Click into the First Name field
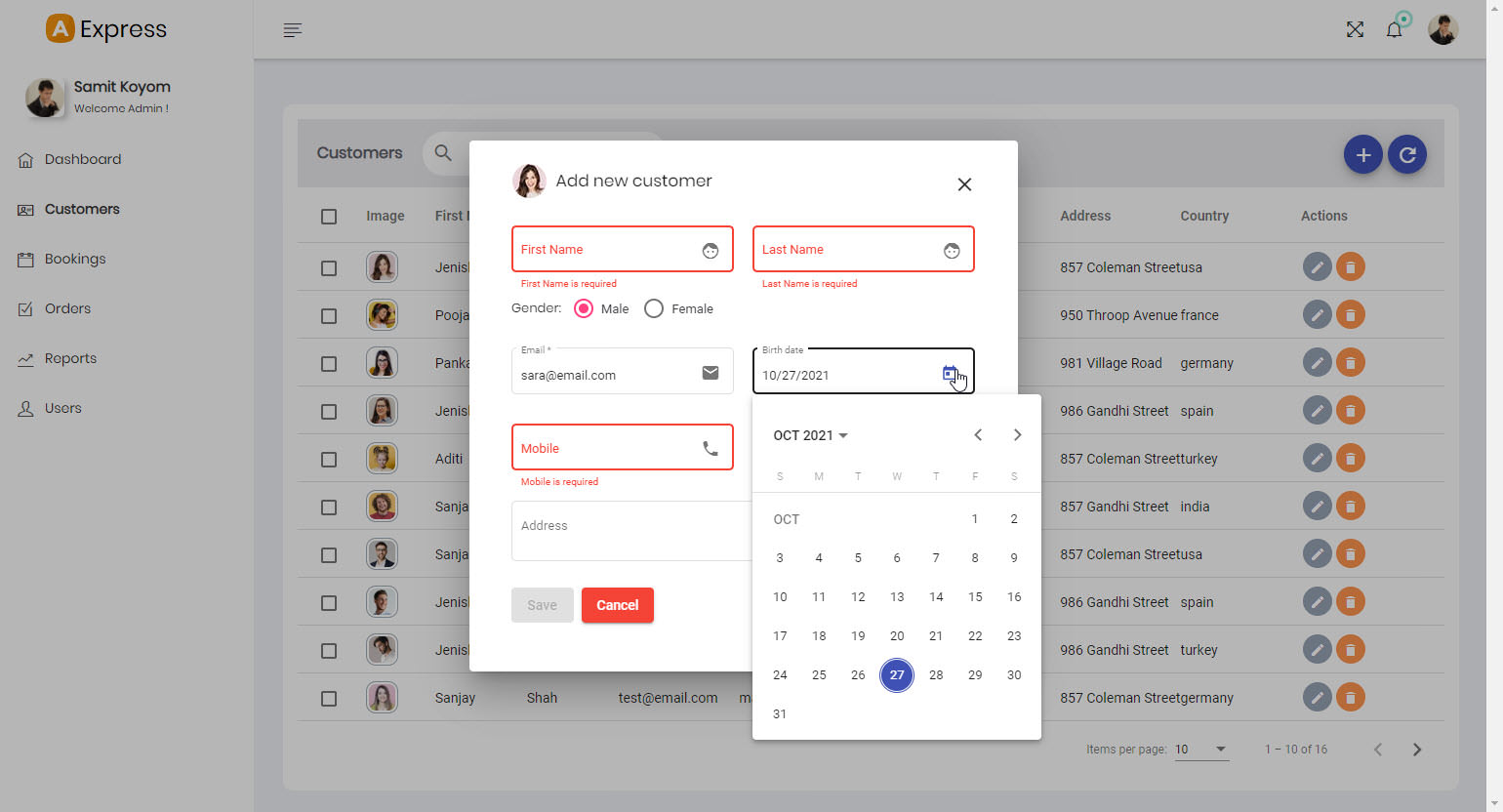 click(x=605, y=250)
